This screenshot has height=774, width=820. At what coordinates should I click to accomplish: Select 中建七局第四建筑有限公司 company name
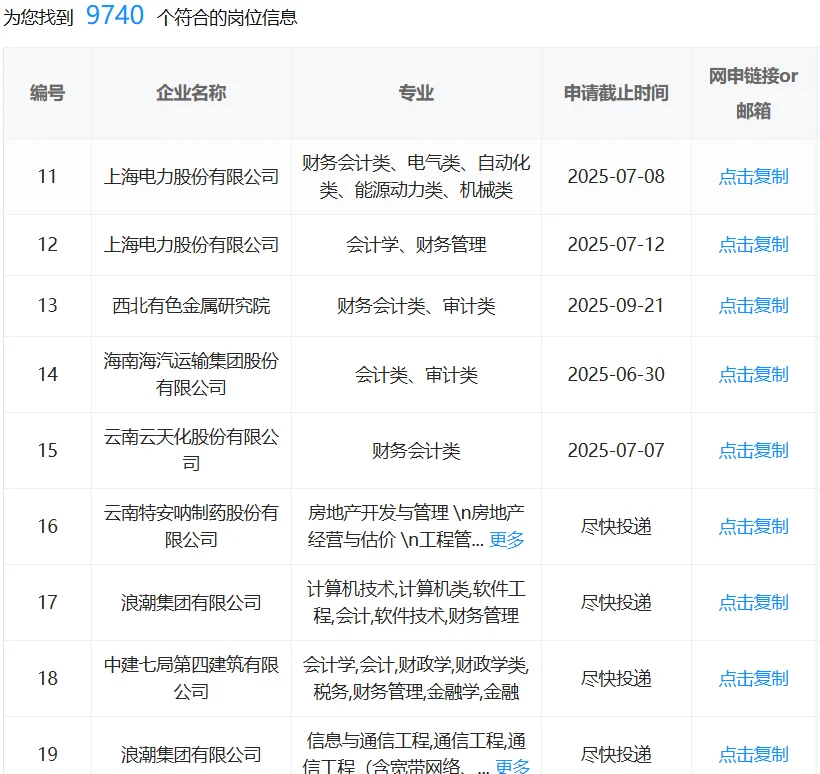coord(191,678)
